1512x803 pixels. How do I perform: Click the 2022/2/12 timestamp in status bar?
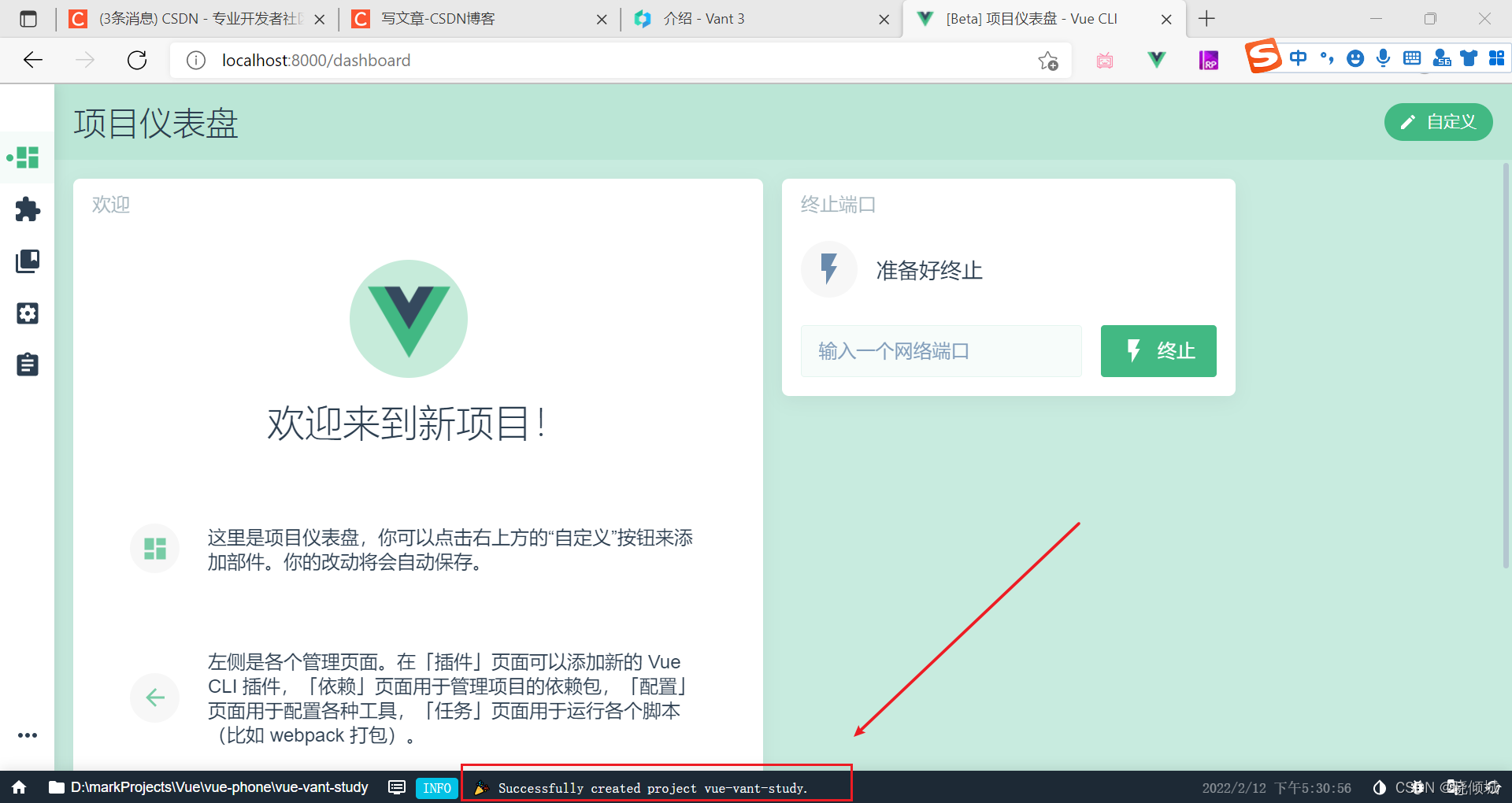(1276, 788)
